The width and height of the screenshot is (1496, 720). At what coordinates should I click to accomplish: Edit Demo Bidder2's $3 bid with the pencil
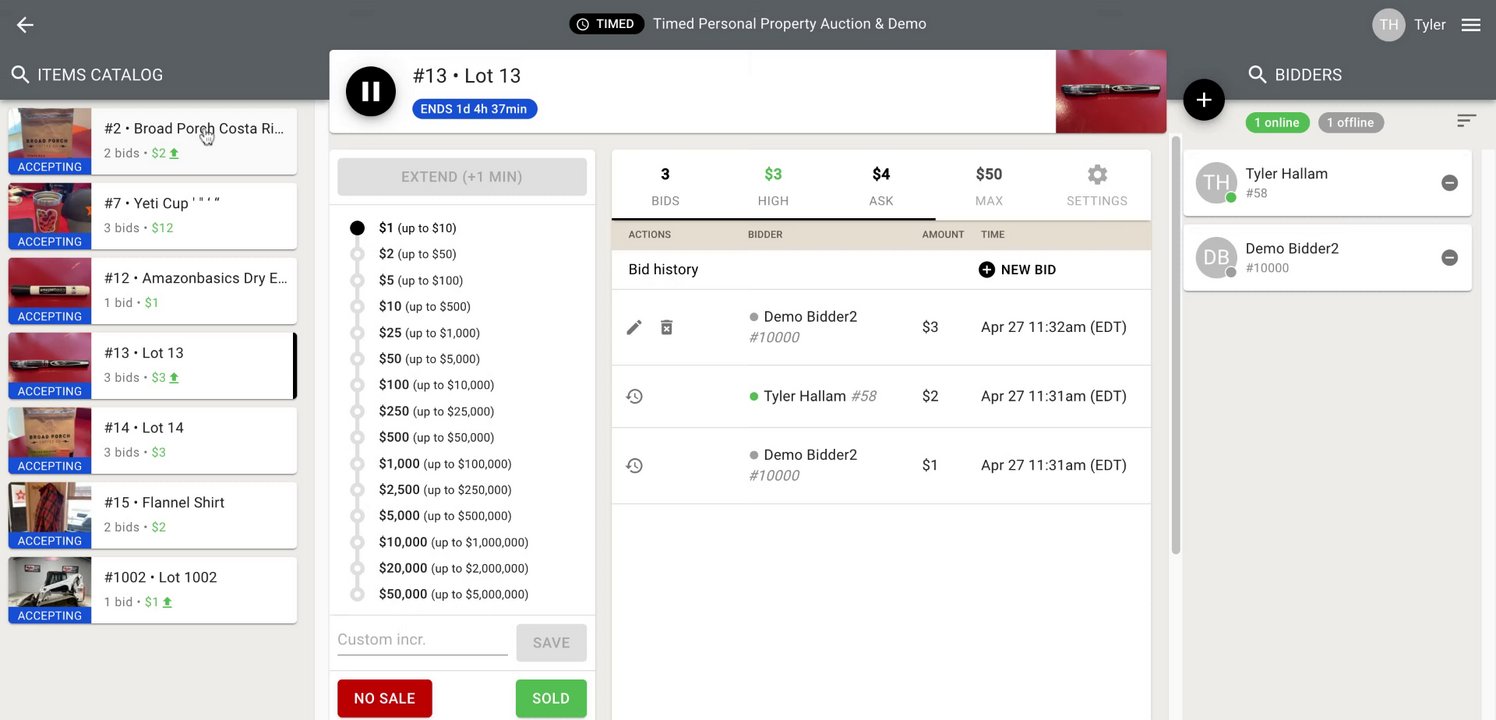coord(634,327)
